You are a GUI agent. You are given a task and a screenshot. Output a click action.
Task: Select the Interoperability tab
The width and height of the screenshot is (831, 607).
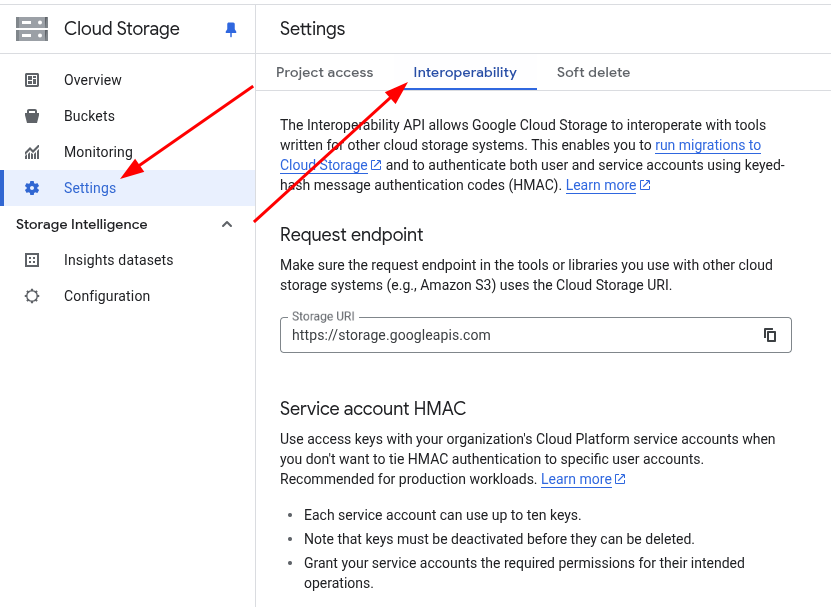click(465, 72)
